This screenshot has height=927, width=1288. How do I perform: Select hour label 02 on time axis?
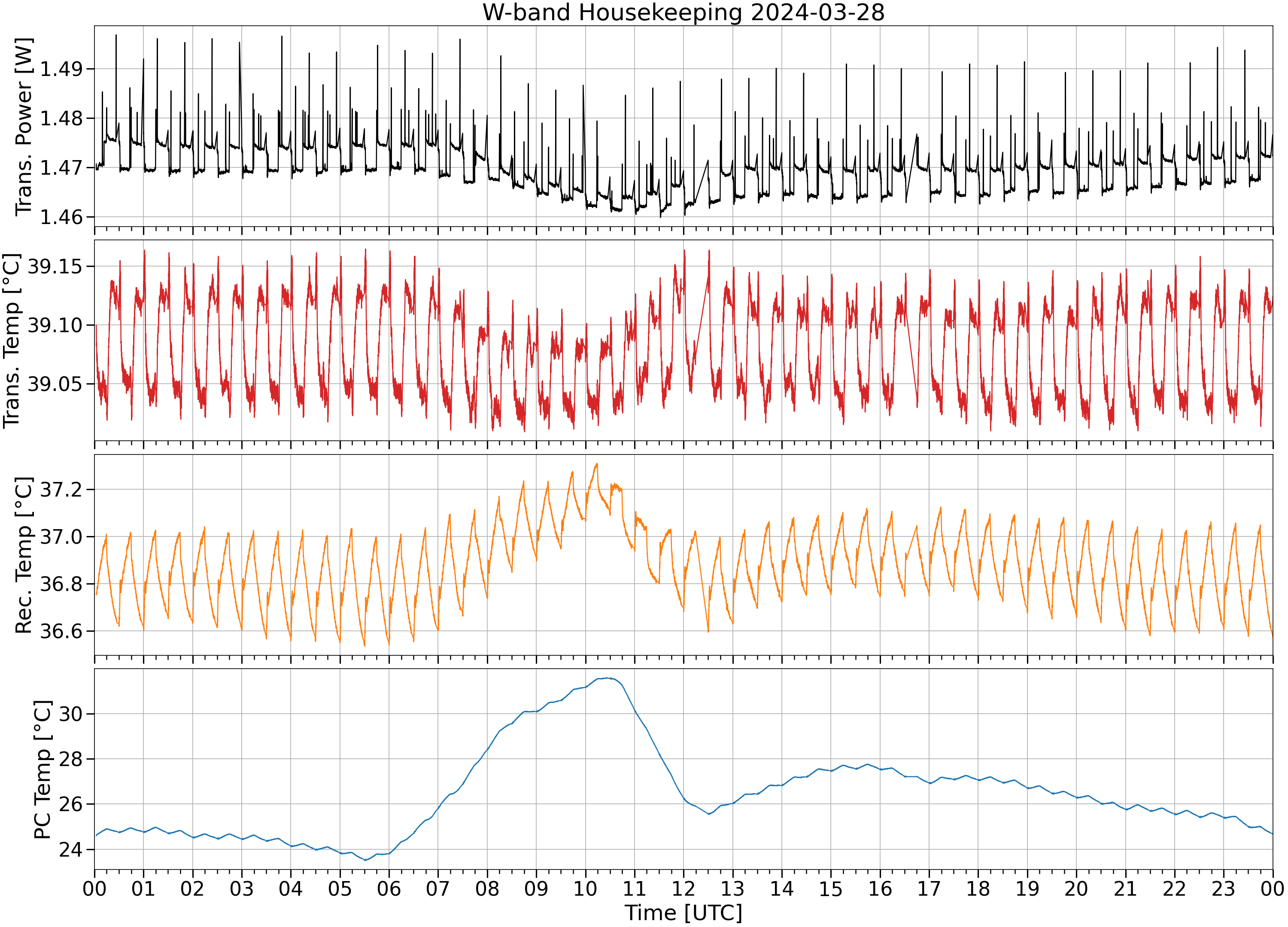(192, 888)
